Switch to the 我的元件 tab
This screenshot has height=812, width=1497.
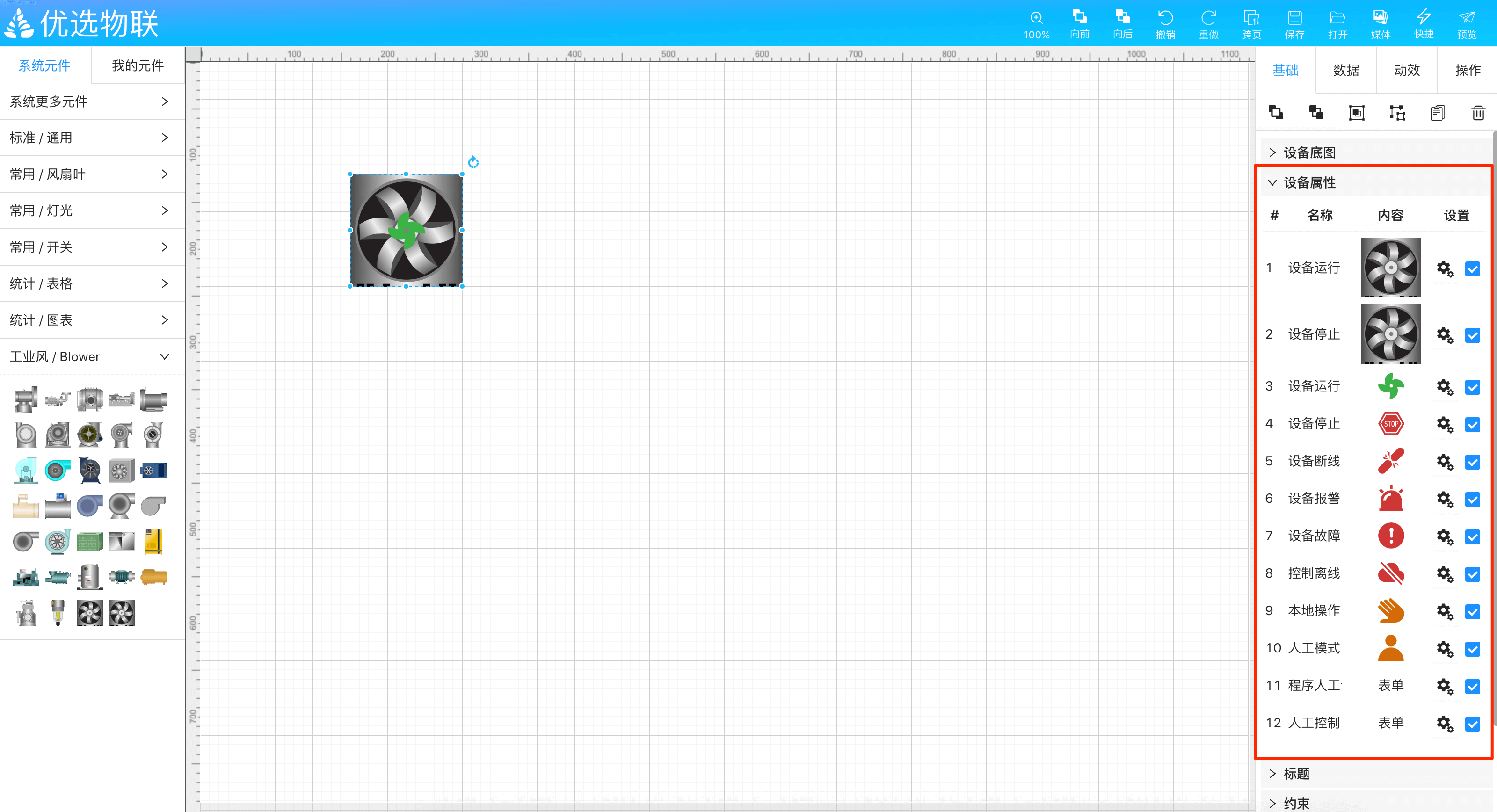pyautogui.click(x=138, y=65)
